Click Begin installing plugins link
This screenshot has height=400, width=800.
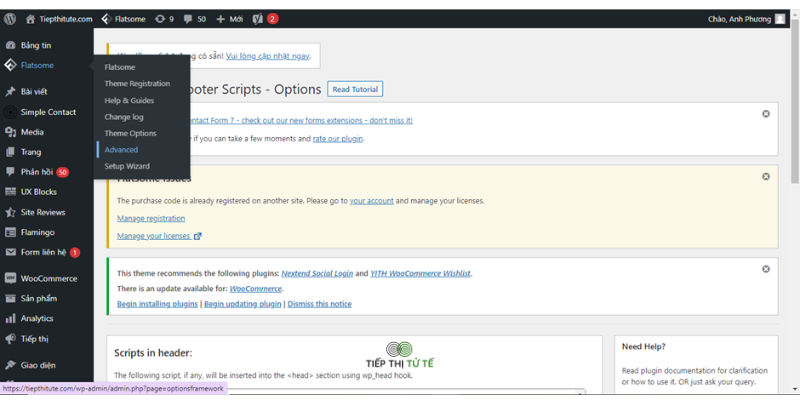click(x=157, y=304)
